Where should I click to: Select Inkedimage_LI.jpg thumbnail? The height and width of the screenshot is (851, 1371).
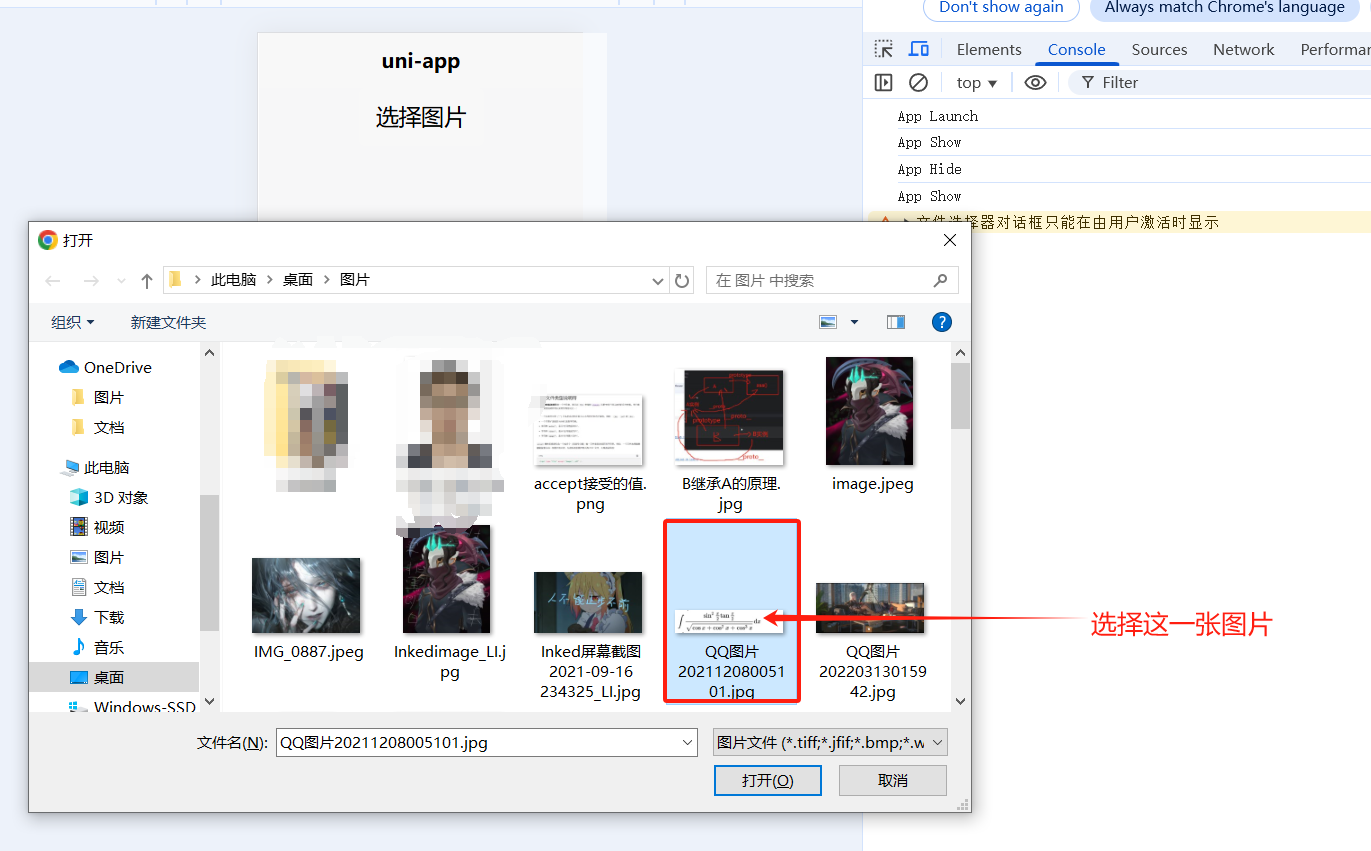pos(447,579)
